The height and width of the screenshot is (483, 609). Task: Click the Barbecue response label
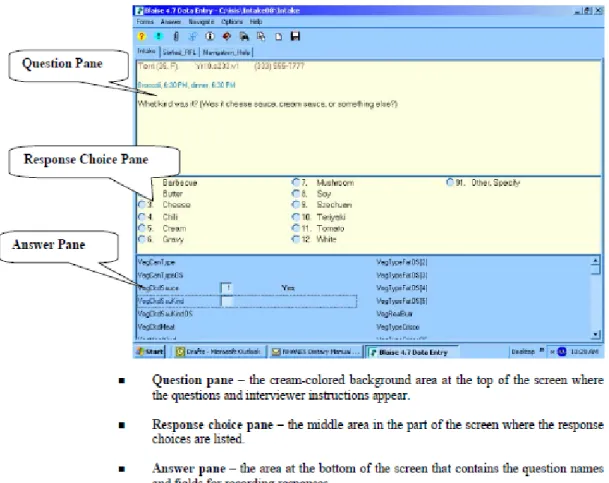(x=180, y=182)
